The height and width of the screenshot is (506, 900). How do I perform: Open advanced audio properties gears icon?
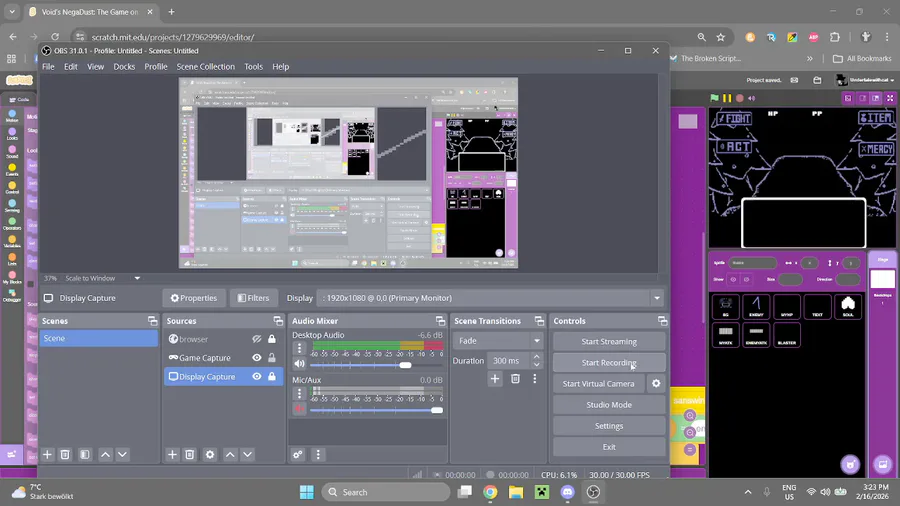pos(297,454)
